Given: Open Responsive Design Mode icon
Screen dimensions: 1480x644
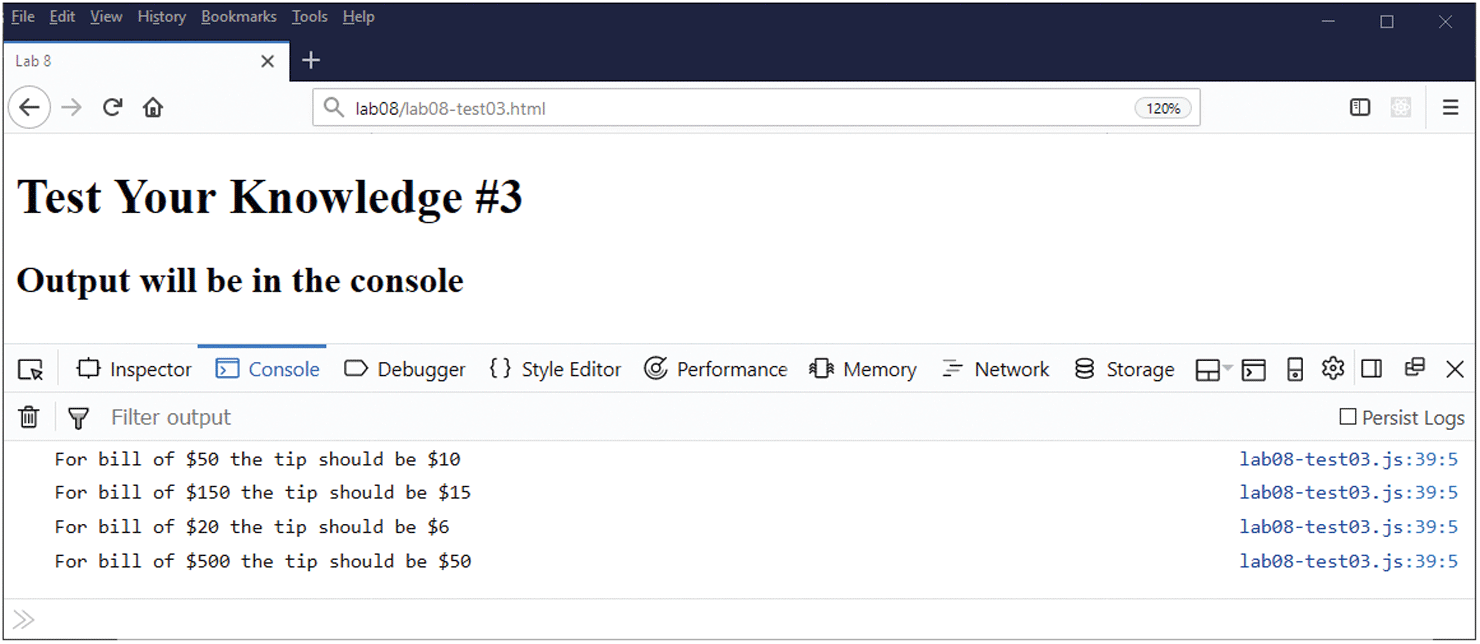Looking at the screenshot, I should click(x=1295, y=370).
